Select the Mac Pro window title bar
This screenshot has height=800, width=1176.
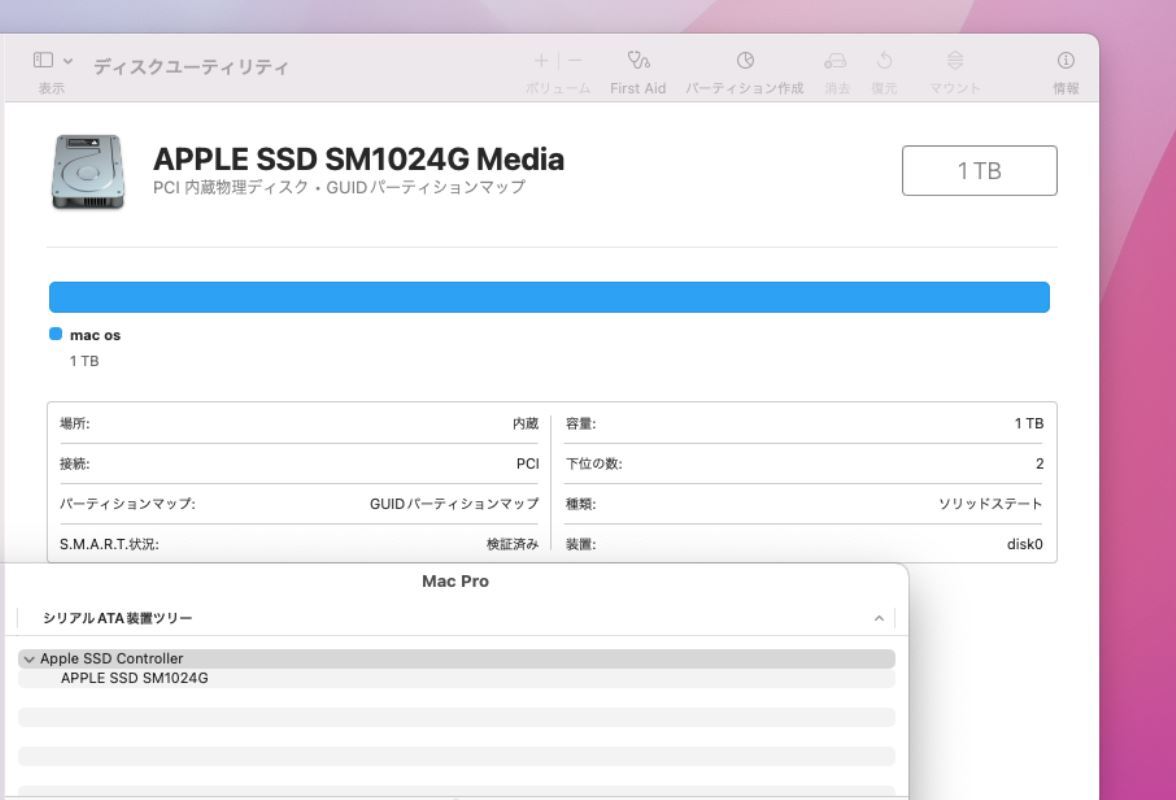[x=454, y=581]
